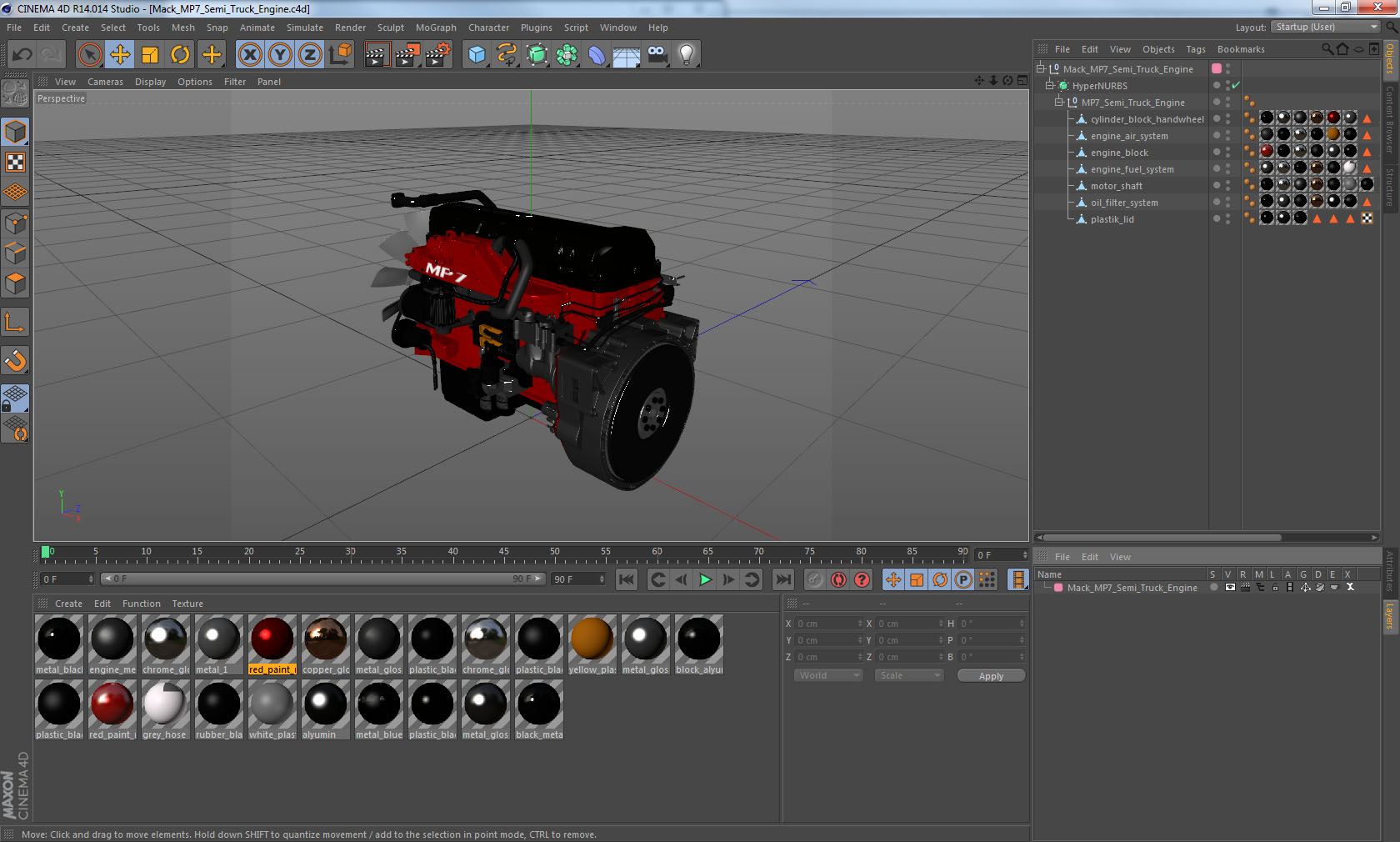Add a Cube primitive object
Image resolution: width=1400 pixels, height=842 pixels.
[x=477, y=55]
